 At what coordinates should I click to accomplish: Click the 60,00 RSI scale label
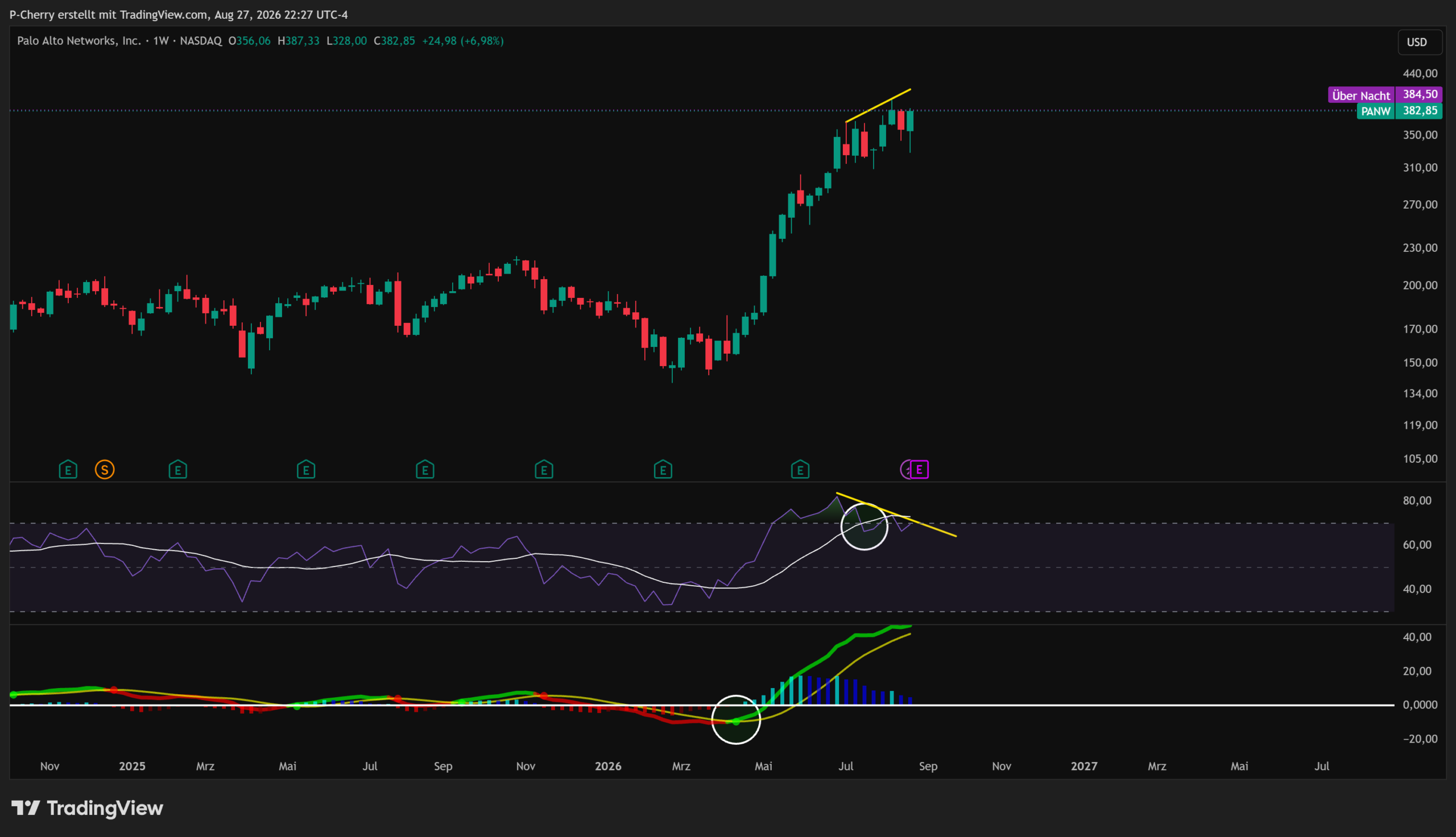point(1417,545)
